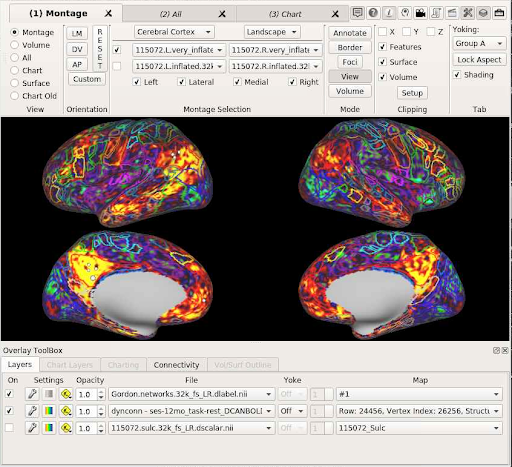The image size is (512, 467).
Task: Select the (1) Montage tab
Action: coord(58,13)
